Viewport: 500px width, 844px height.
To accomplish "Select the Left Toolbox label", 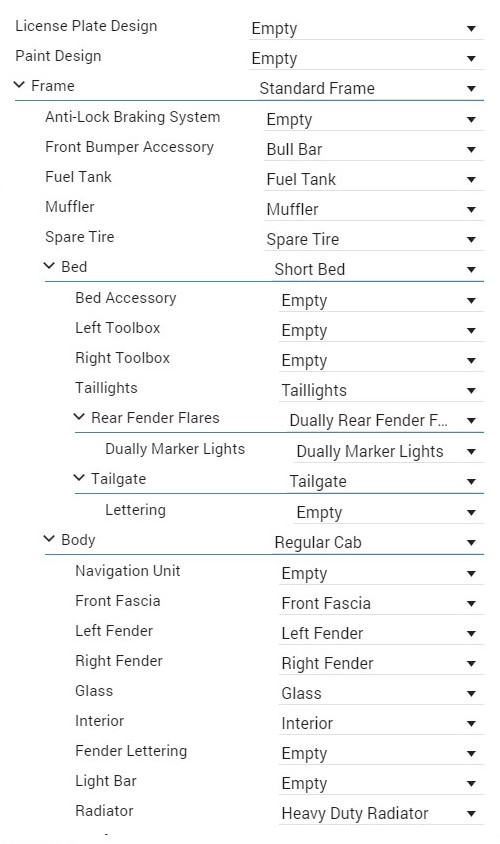I will (118, 328).
